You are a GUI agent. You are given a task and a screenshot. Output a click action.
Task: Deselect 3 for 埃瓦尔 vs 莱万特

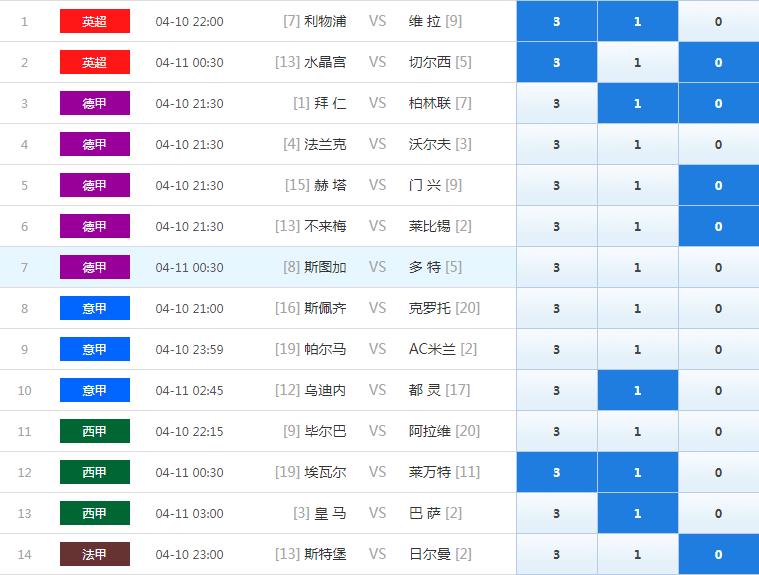pyautogui.click(x=557, y=472)
